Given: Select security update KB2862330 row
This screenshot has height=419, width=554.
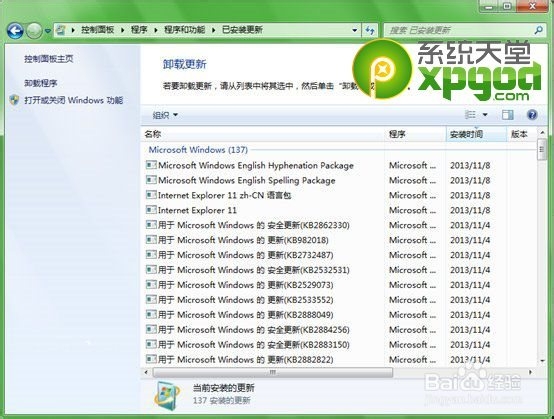Looking at the screenshot, I should coord(338,225).
